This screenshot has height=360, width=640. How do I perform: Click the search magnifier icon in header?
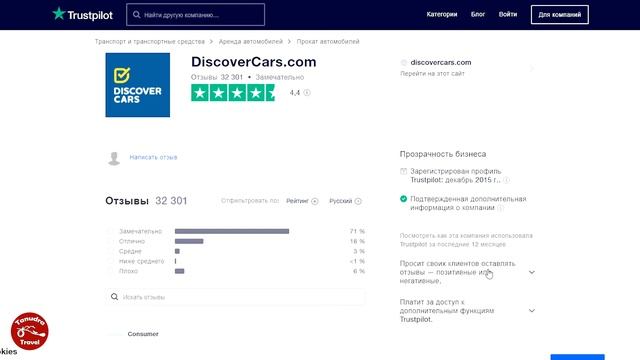[136, 15]
